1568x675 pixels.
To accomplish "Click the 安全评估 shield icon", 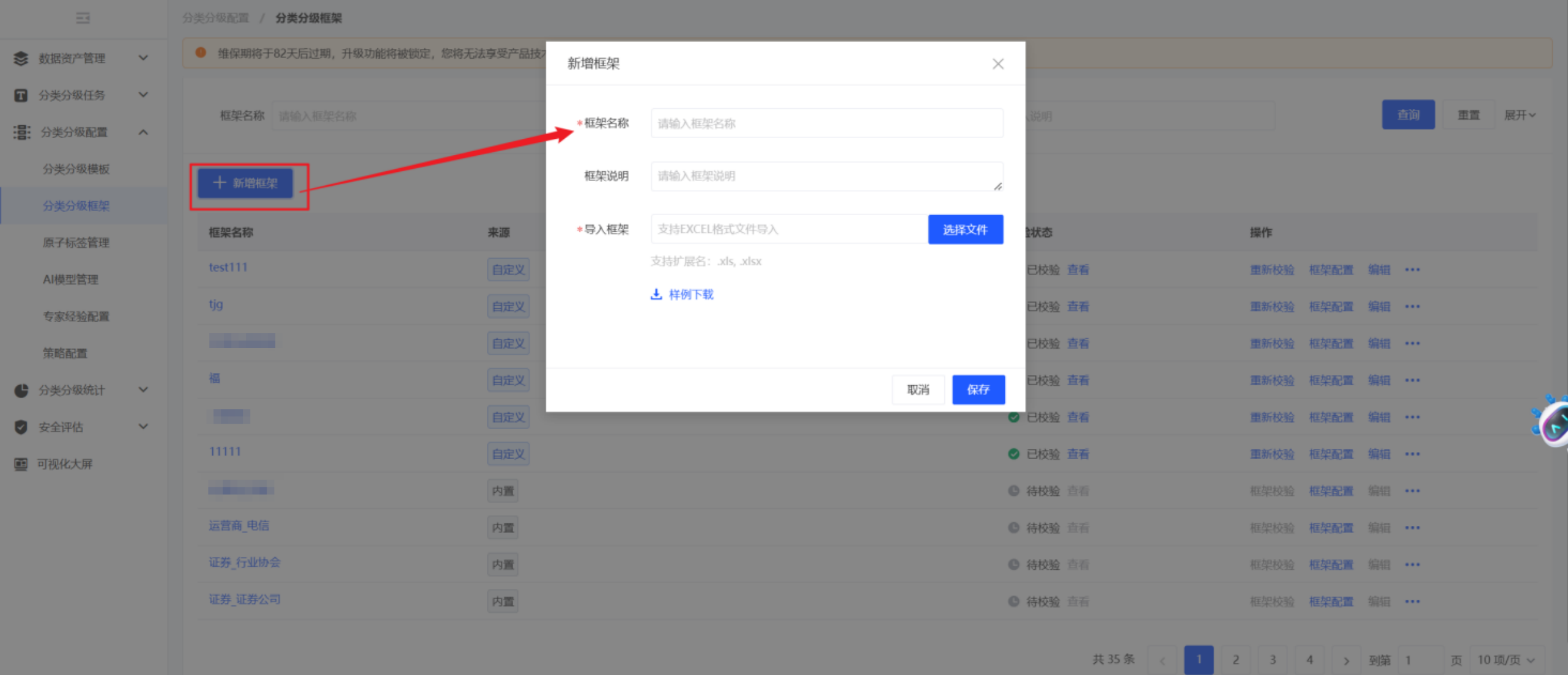I will 21,427.
